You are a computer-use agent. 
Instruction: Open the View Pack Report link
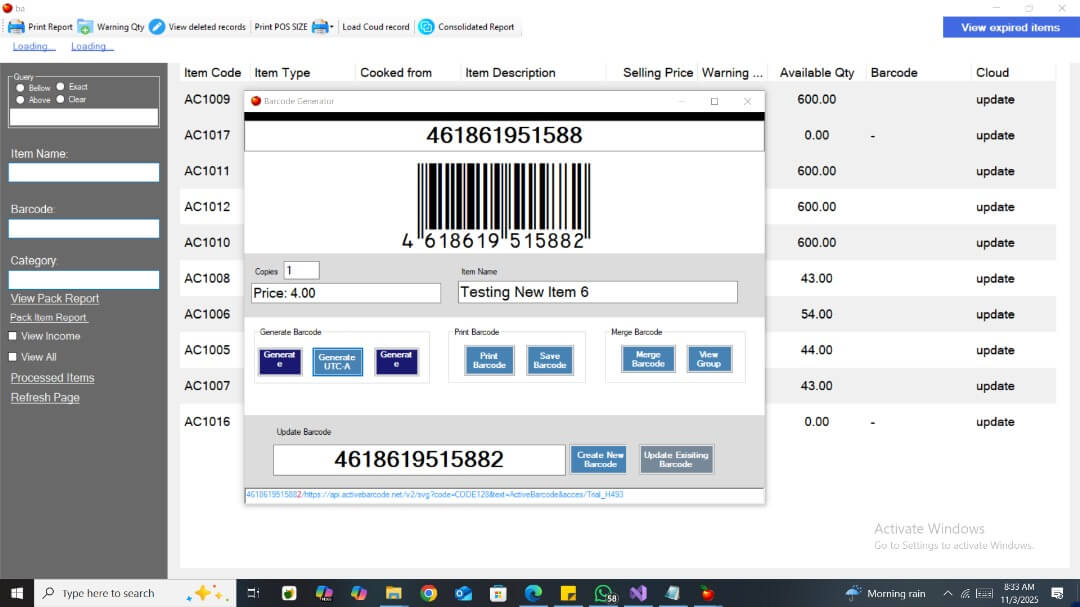coord(55,298)
